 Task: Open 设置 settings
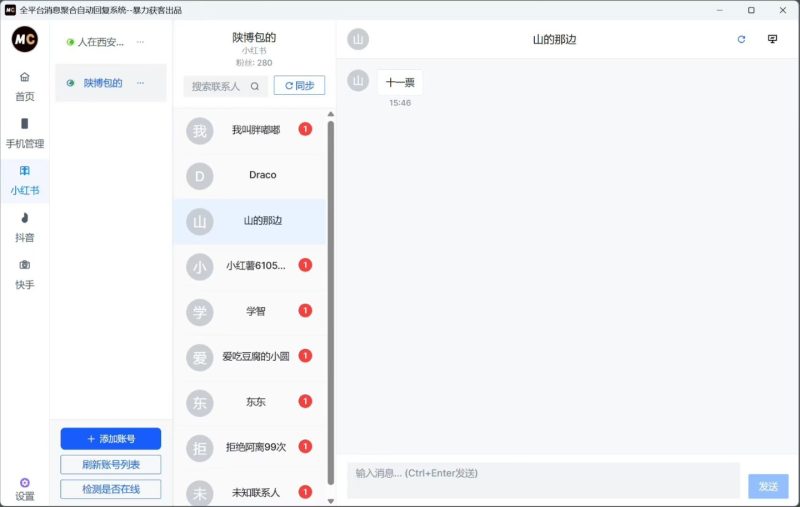(24, 489)
